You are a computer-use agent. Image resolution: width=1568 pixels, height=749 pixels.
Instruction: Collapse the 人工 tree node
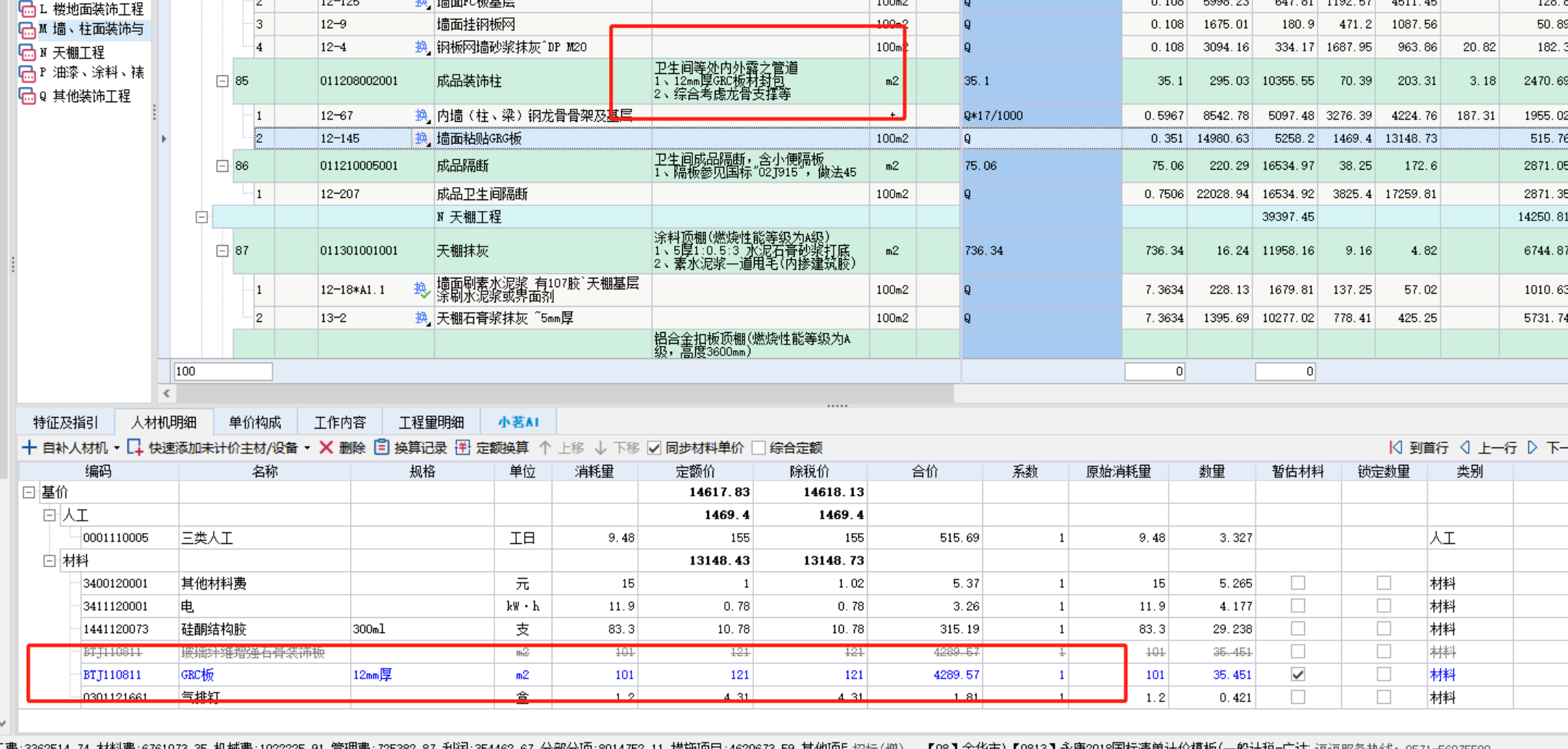tap(49, 515)
